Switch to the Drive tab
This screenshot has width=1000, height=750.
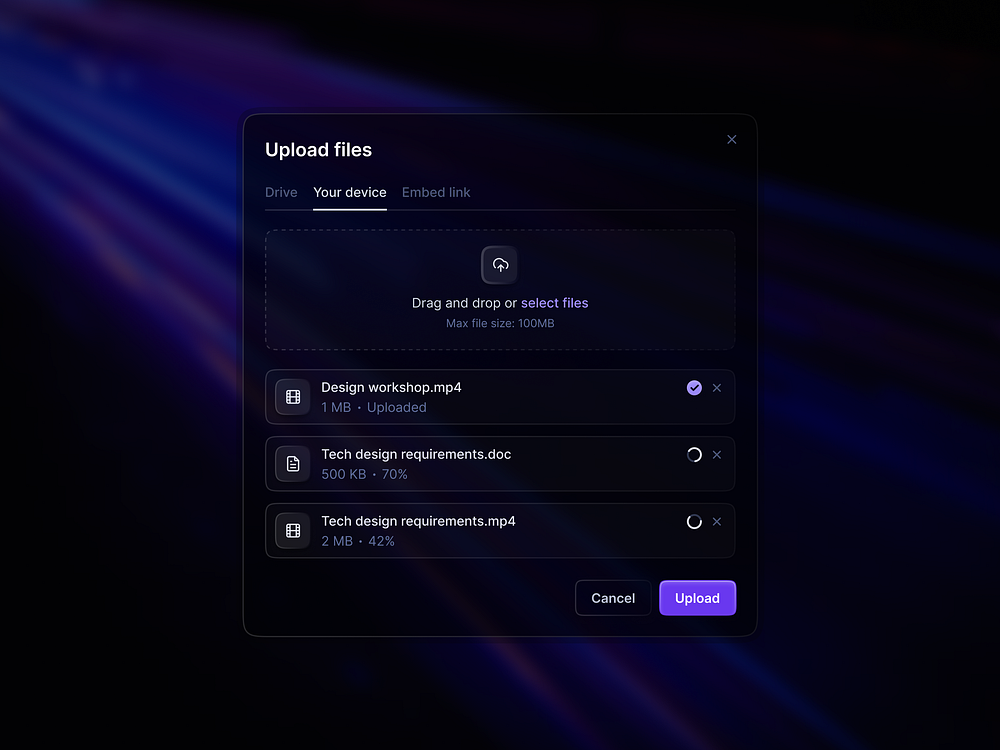click(281, 193)
